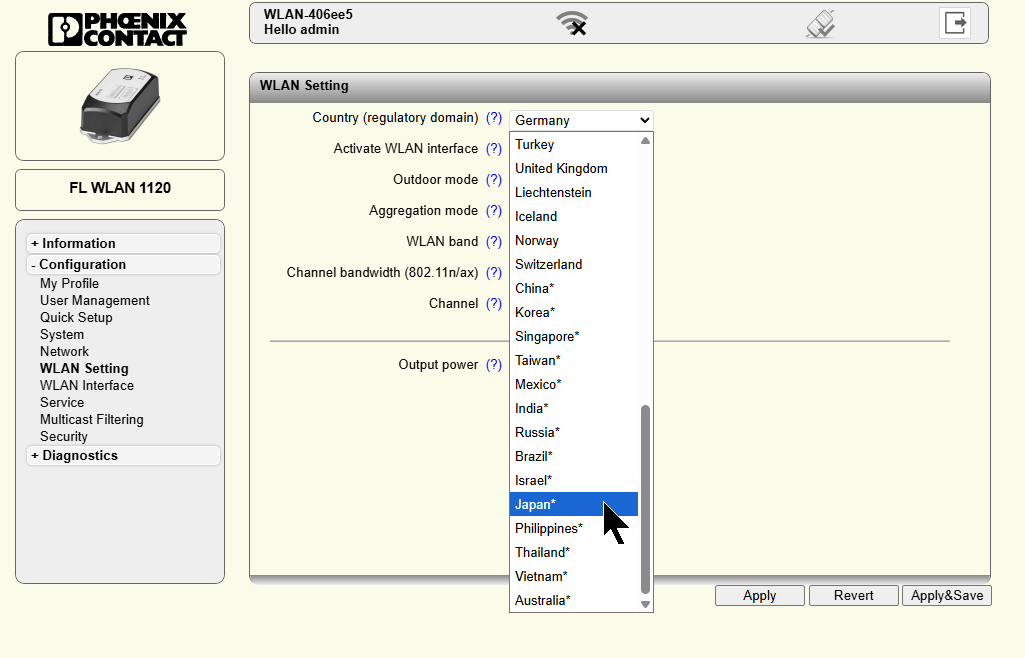
Task: Click the Phoenix Contact logo
Action: click(x=118, y=29)
